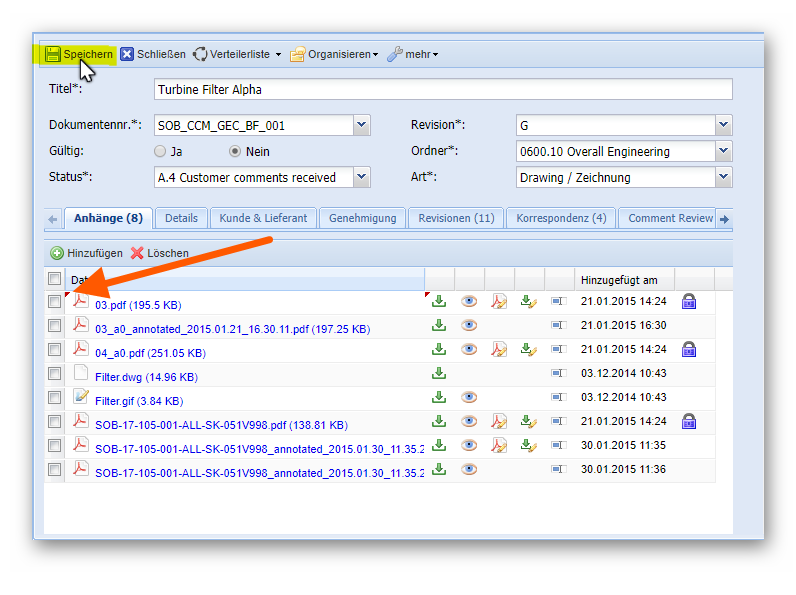Screen dimensions: 796x595
Task: Click the Hinzufügen button
Action: [87, 253]
